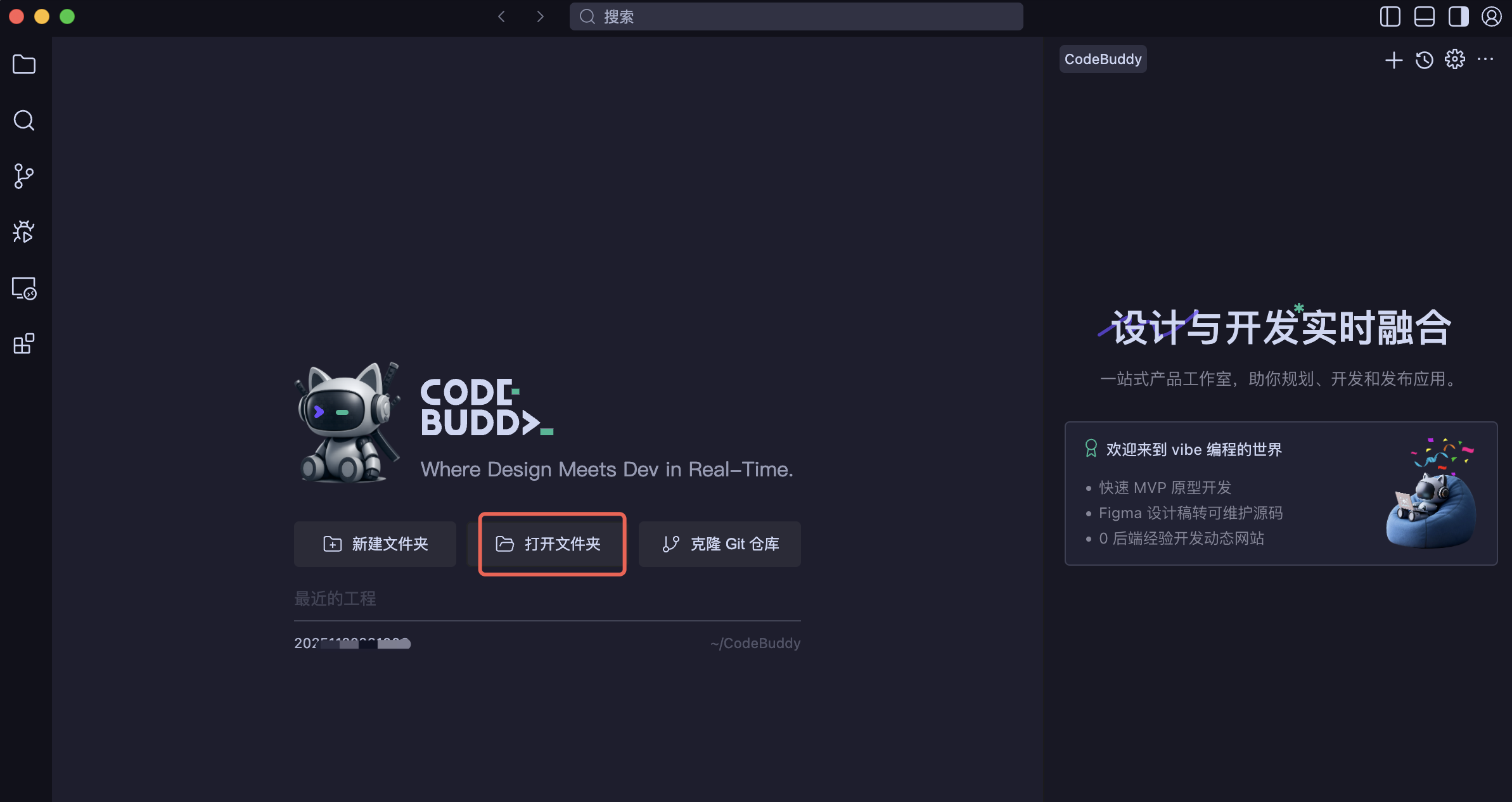Expand the CodeBuddy panel more options ellipsis
Viewport: 1512px width, 802px height.
tap(1485, 60)
